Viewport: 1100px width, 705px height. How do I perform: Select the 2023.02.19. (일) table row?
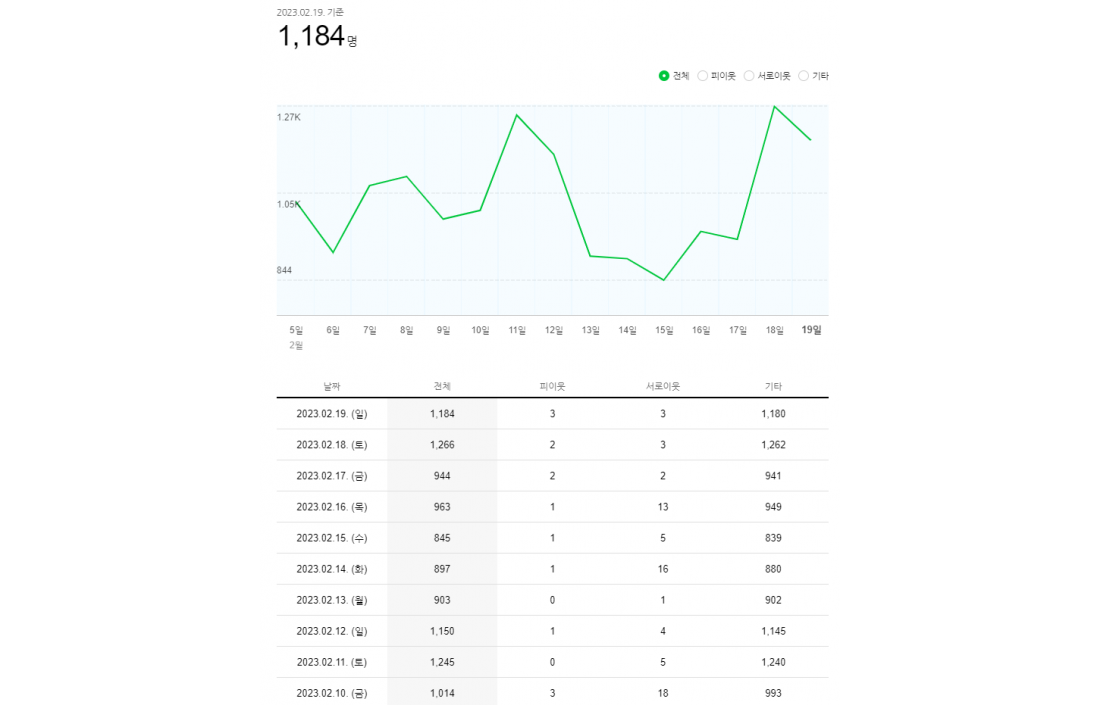[x=332, y=414]
